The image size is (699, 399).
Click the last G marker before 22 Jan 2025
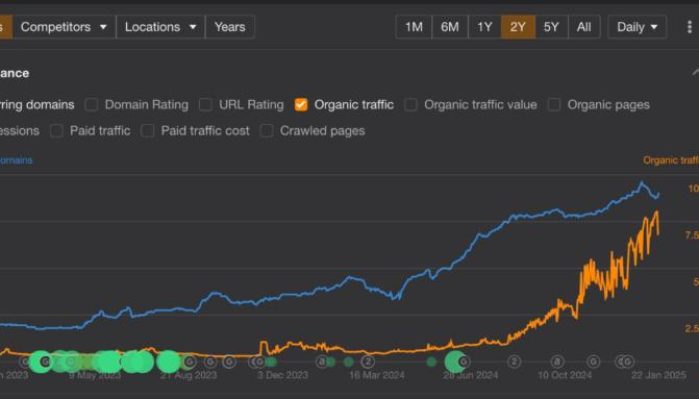tap(628, 362)
